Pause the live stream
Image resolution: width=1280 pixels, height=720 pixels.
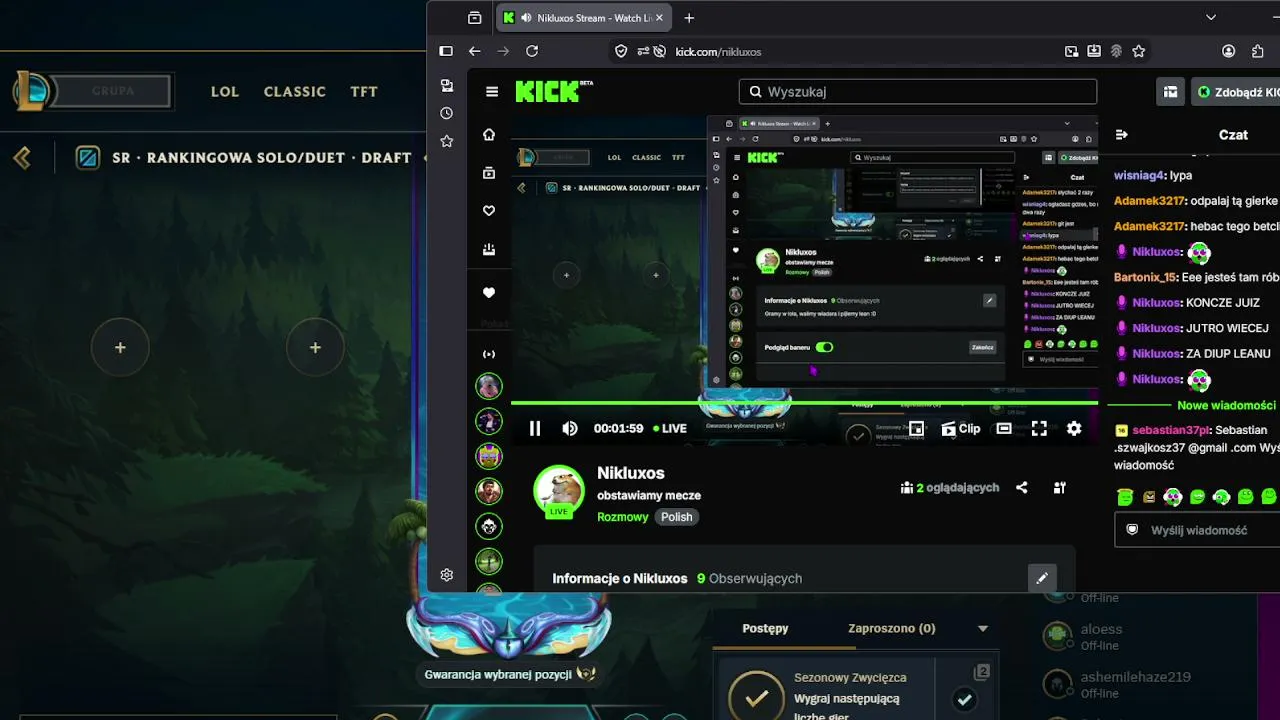coord(535,428)
